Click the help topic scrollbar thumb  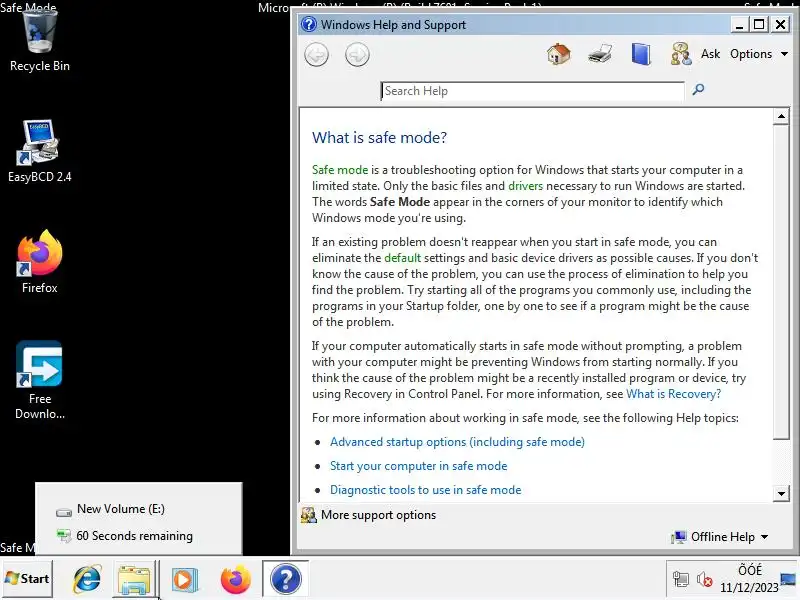click(x=781, y=282)
